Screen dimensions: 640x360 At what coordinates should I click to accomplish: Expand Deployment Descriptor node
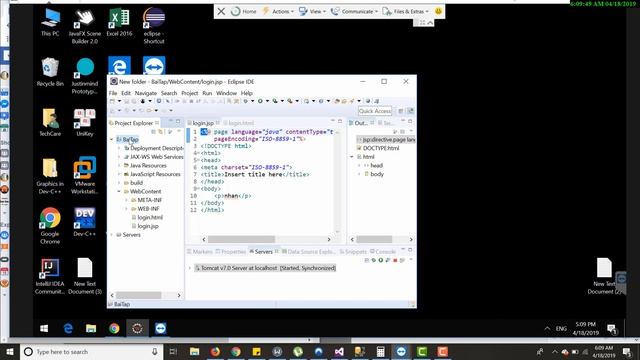point(119,148)
